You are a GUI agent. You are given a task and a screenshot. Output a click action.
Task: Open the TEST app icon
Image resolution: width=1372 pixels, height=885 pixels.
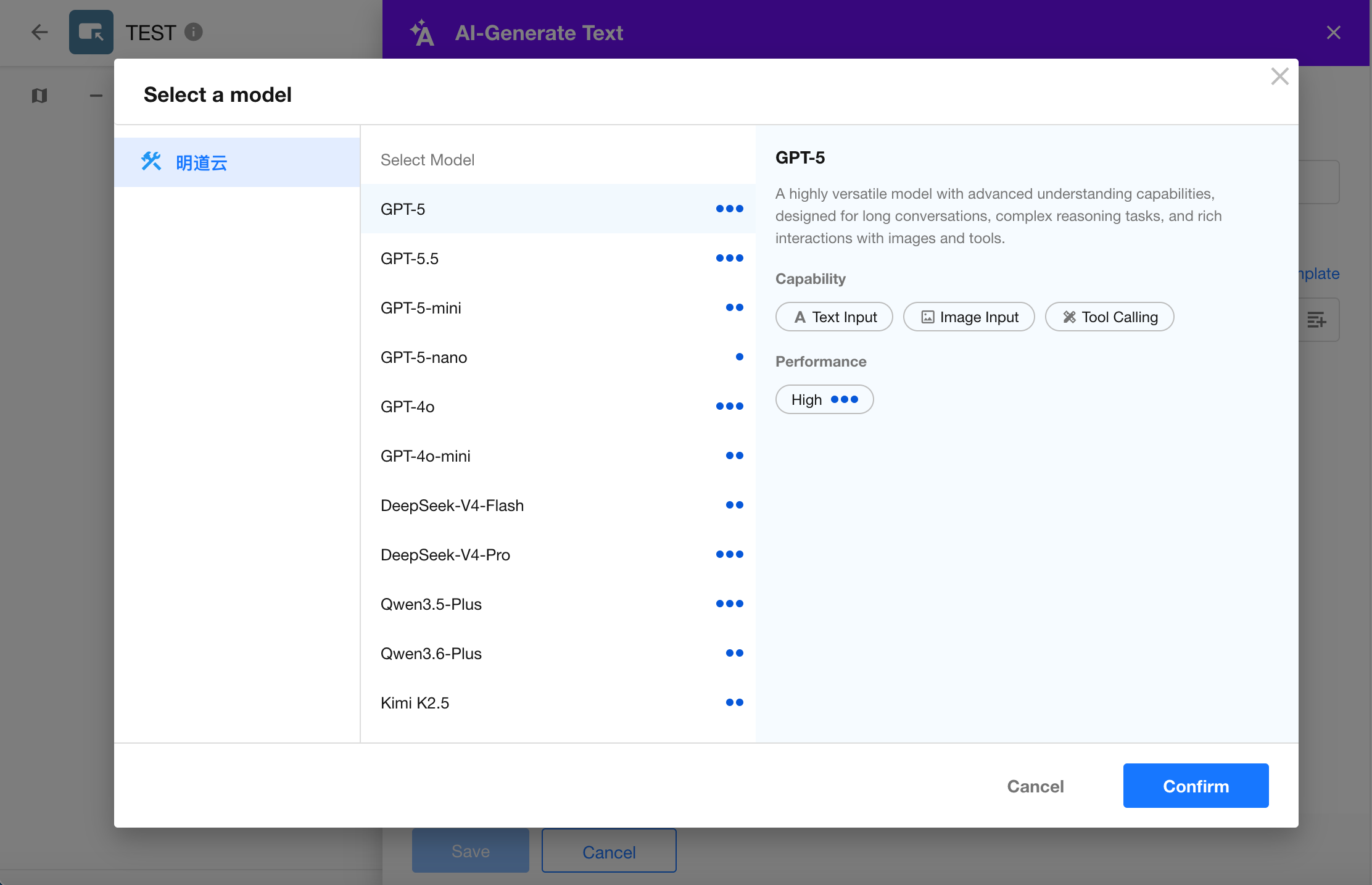[91, 32]
